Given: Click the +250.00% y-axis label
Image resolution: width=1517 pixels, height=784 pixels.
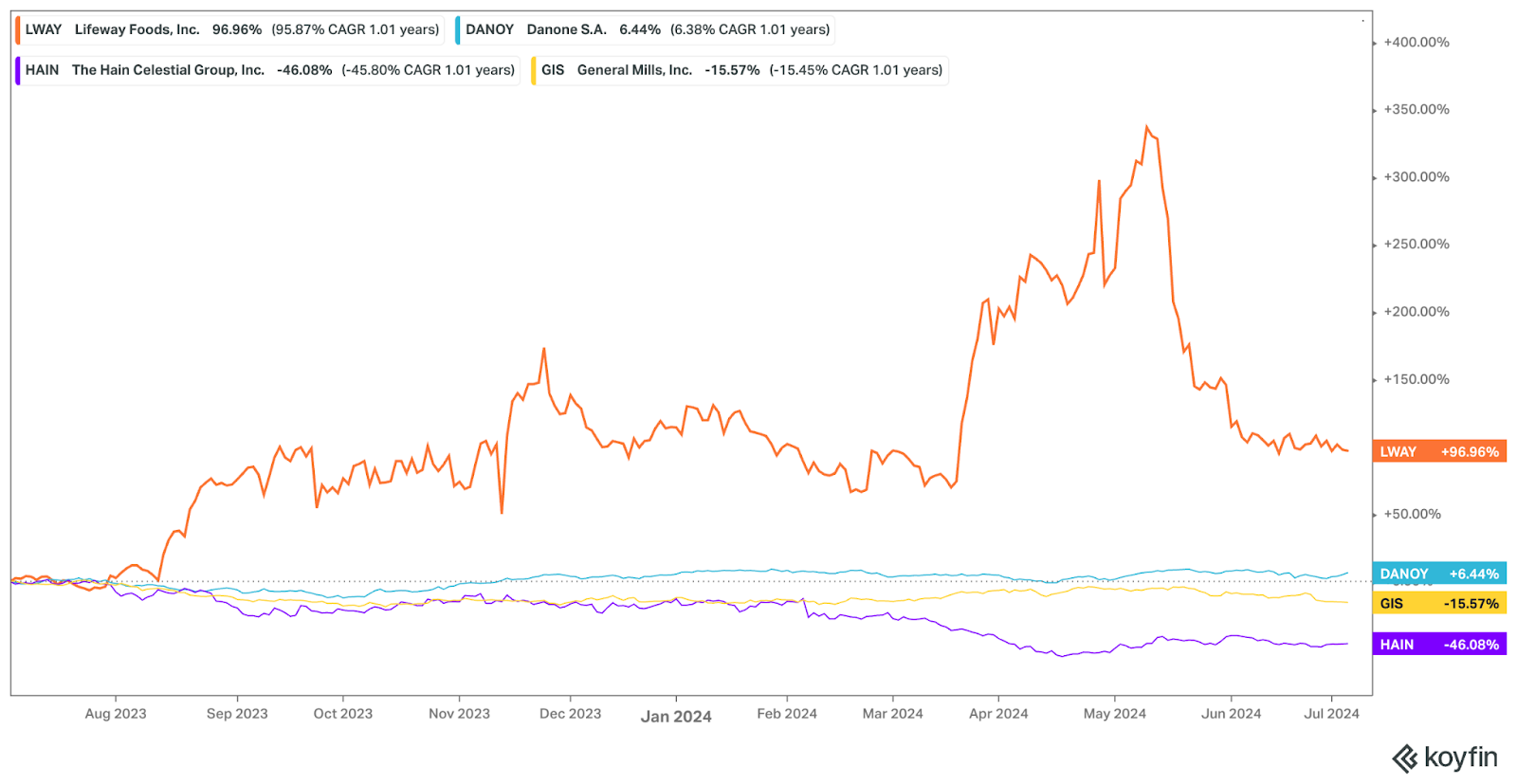Looking at the screenshot, I should point(1416,245).
